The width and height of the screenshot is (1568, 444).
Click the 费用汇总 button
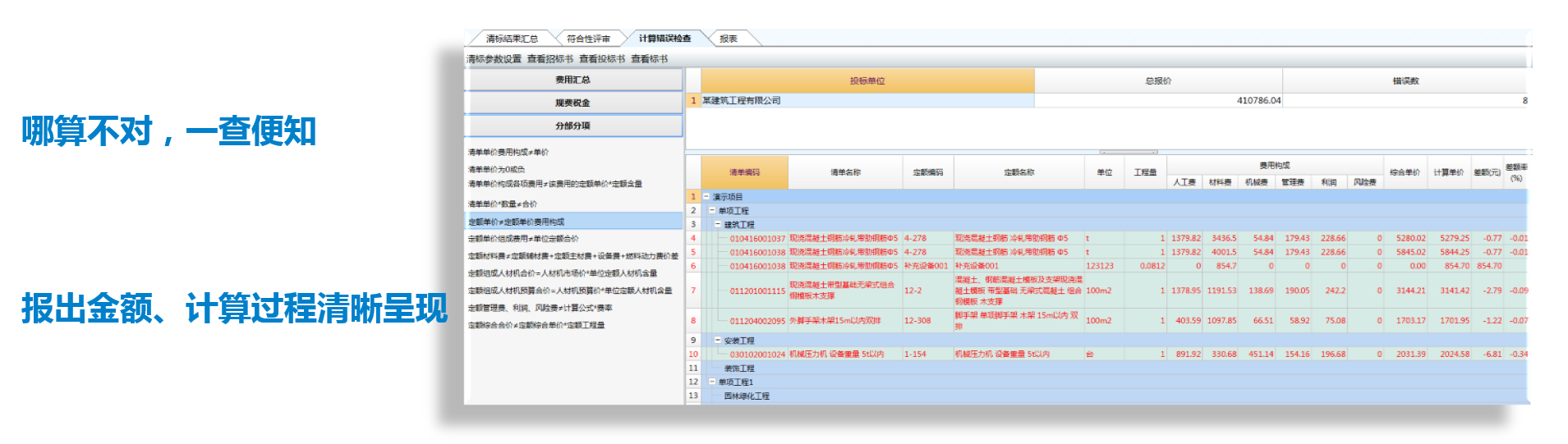click(572, 80)
